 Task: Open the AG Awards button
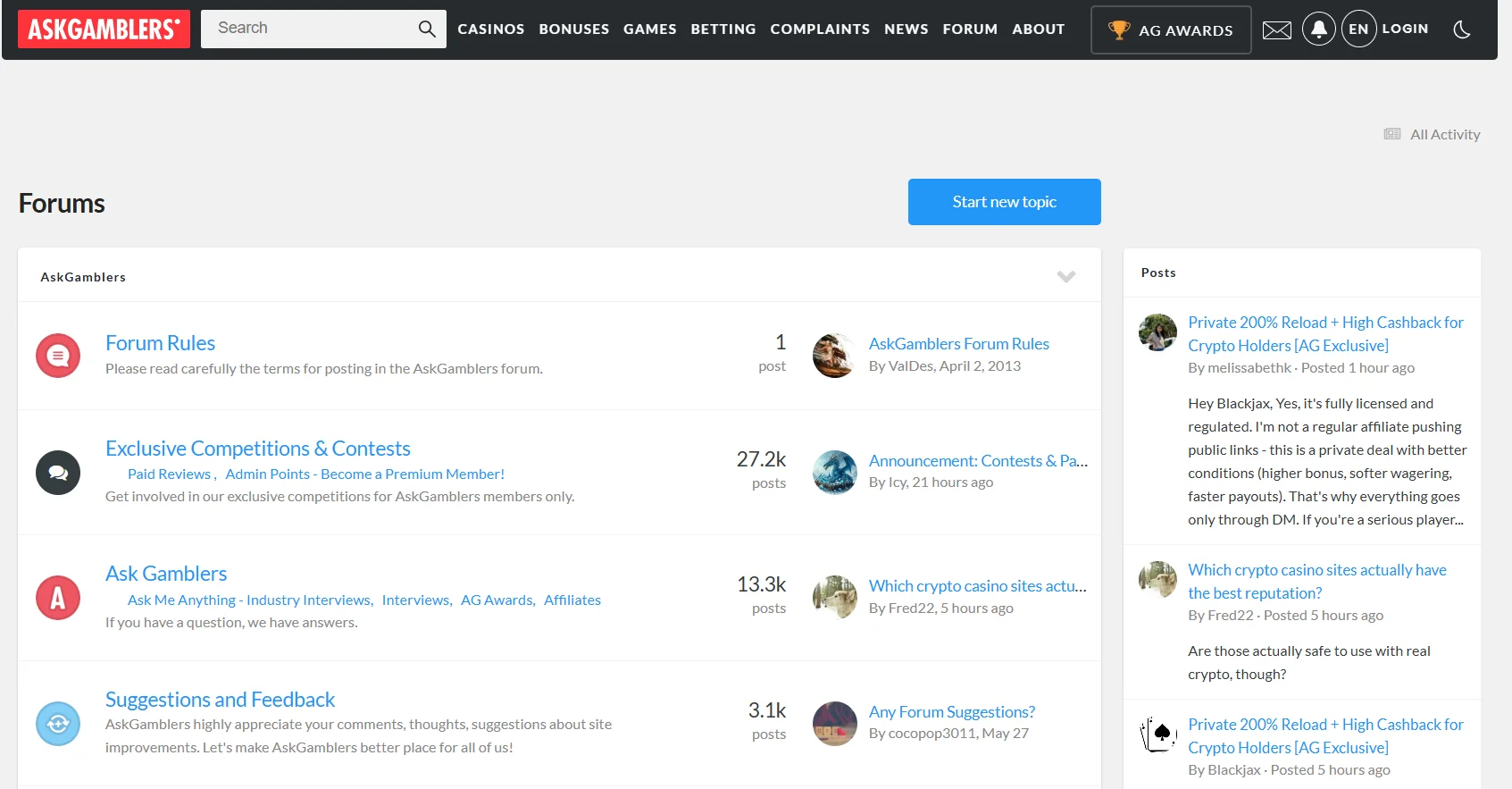(x=1171, y=29)
